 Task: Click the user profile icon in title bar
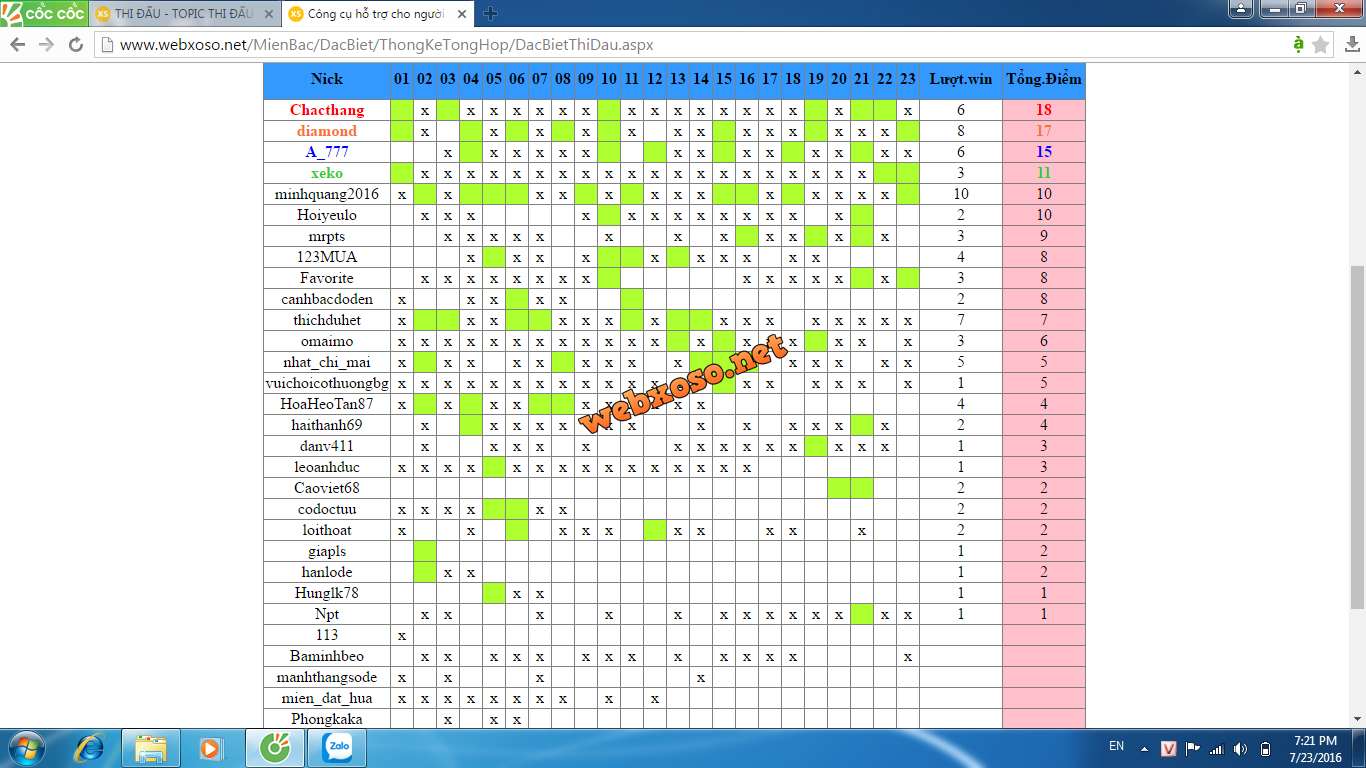(x=1240, y=8)
